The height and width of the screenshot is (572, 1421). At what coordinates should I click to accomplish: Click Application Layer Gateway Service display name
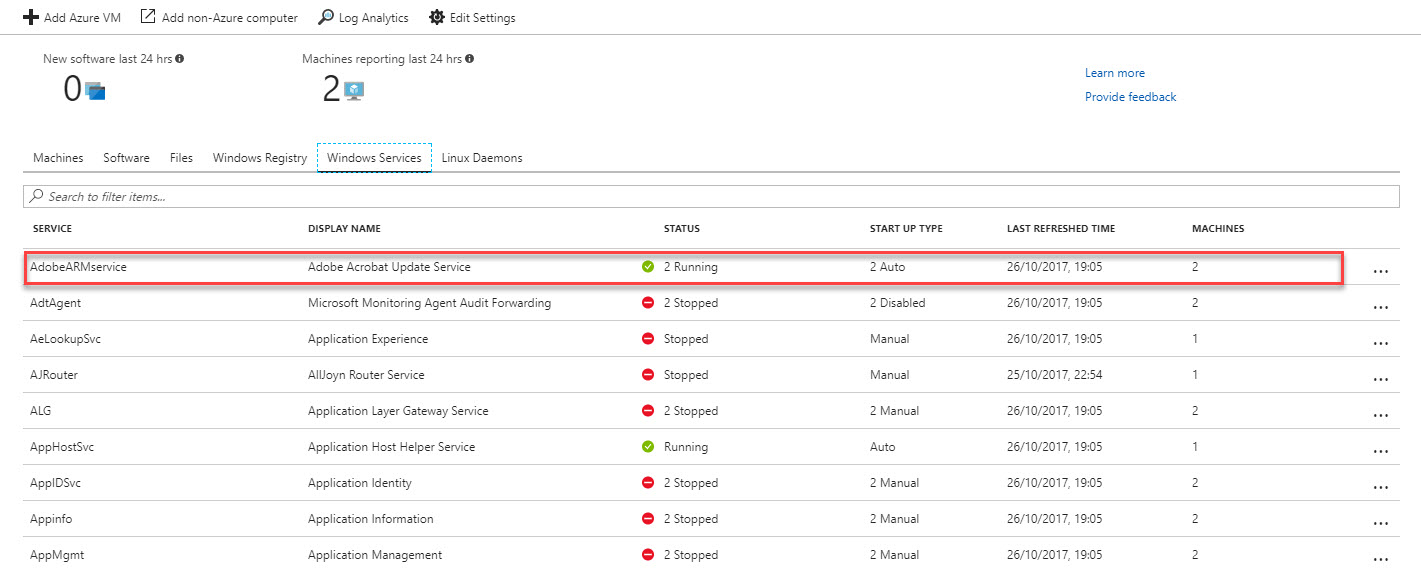[x=398, y=411]
